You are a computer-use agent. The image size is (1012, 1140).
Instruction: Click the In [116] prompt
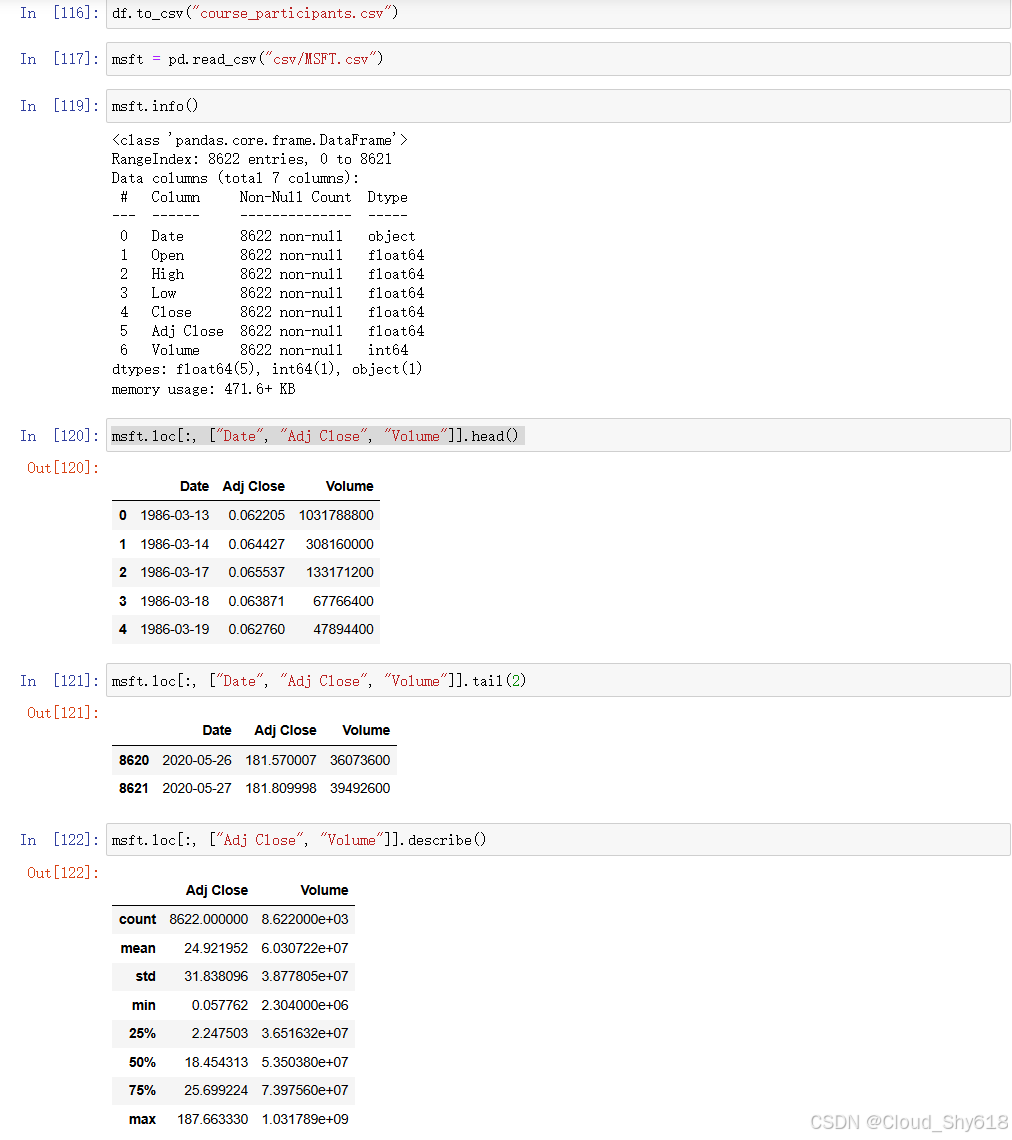point(59,13)
